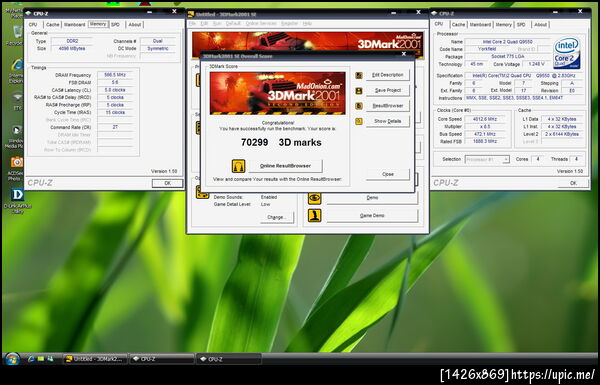Screen dimensions: 600x385
Task: Click the eye icon next to Demo
Action: (315, 198)
